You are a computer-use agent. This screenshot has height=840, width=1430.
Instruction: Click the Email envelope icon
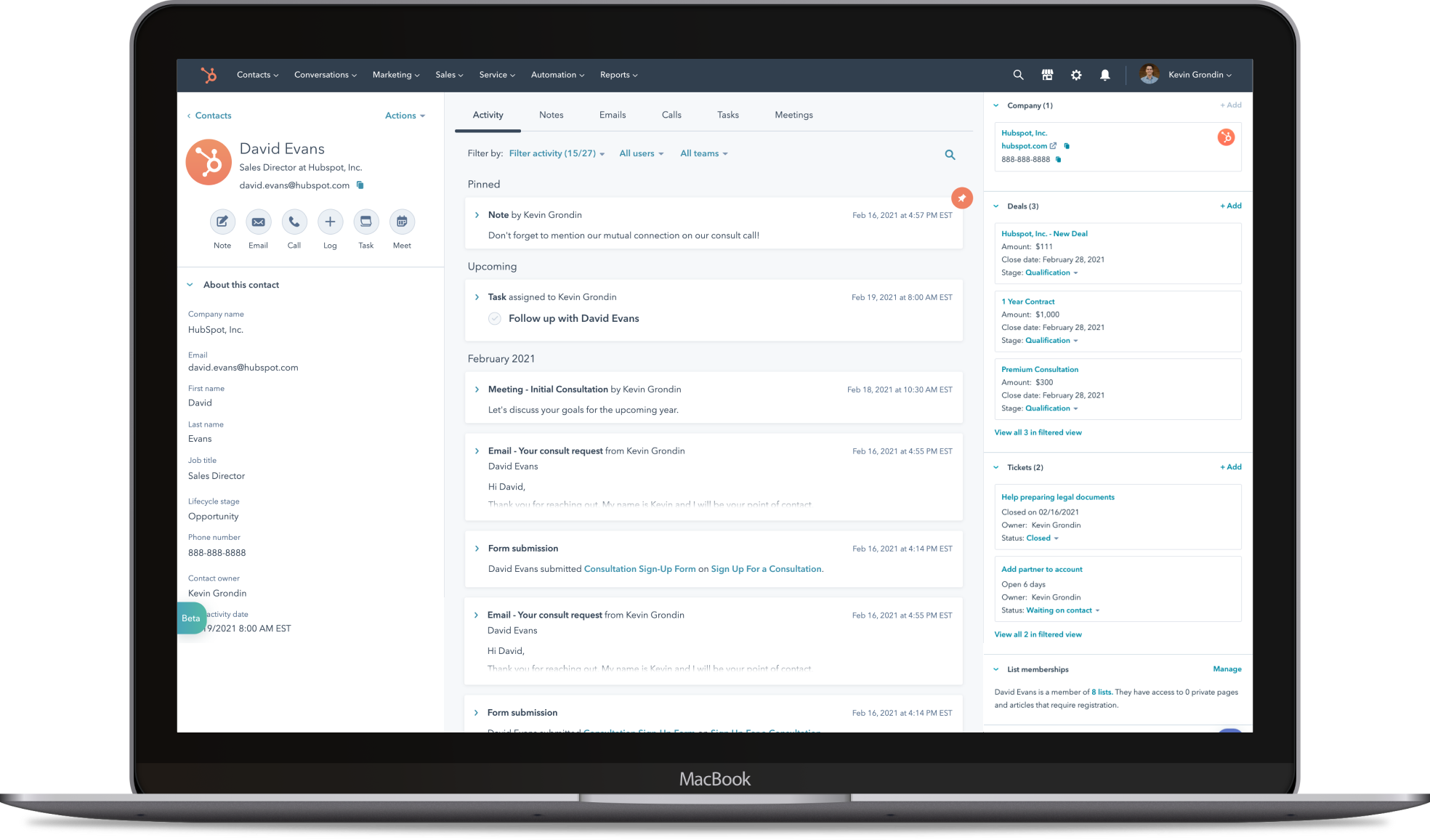pyautogui.click(x=258, y=222)
